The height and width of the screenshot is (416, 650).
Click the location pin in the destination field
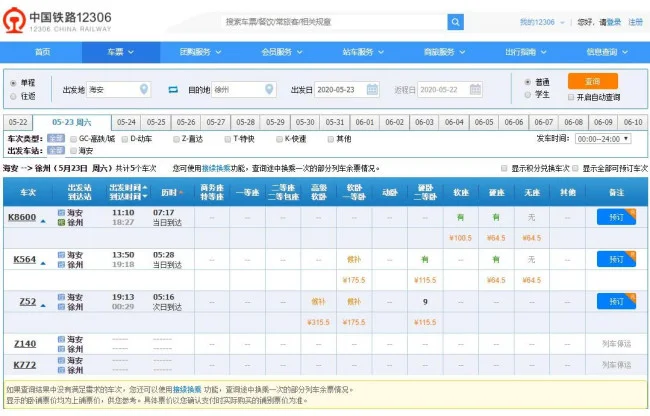click(x=269, y=89)
